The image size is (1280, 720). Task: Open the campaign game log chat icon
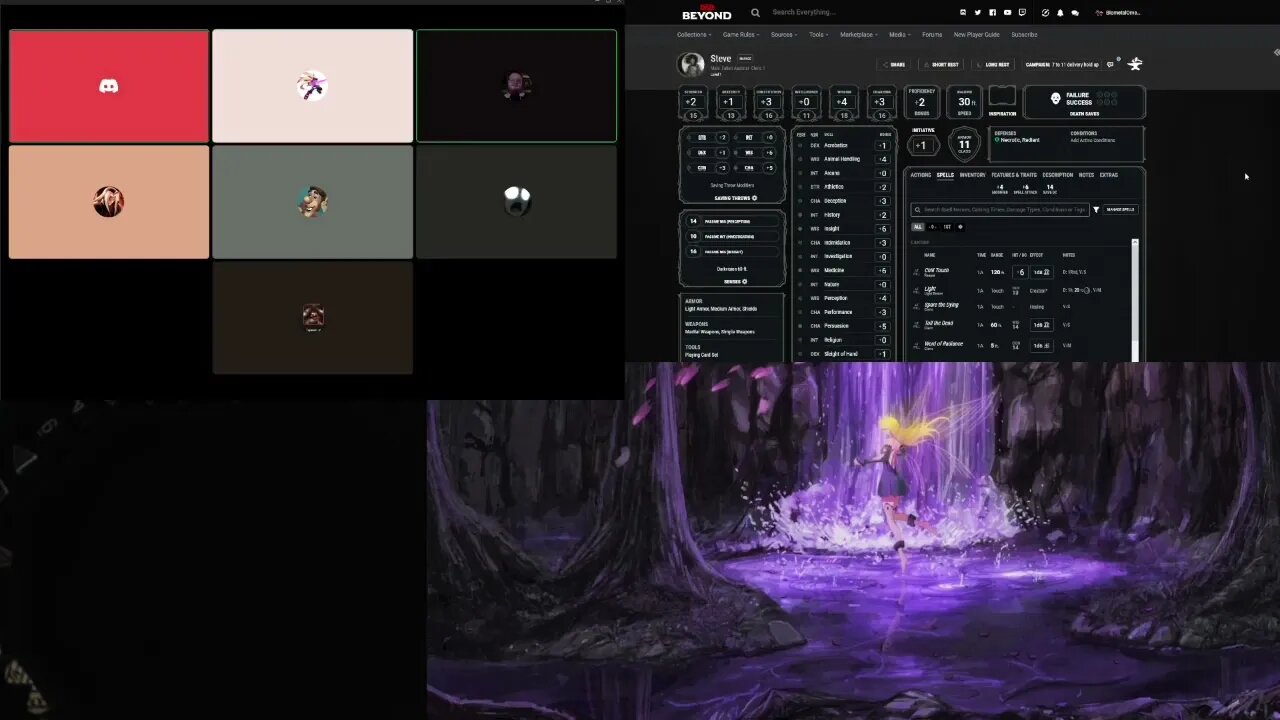pos(1110,64)
